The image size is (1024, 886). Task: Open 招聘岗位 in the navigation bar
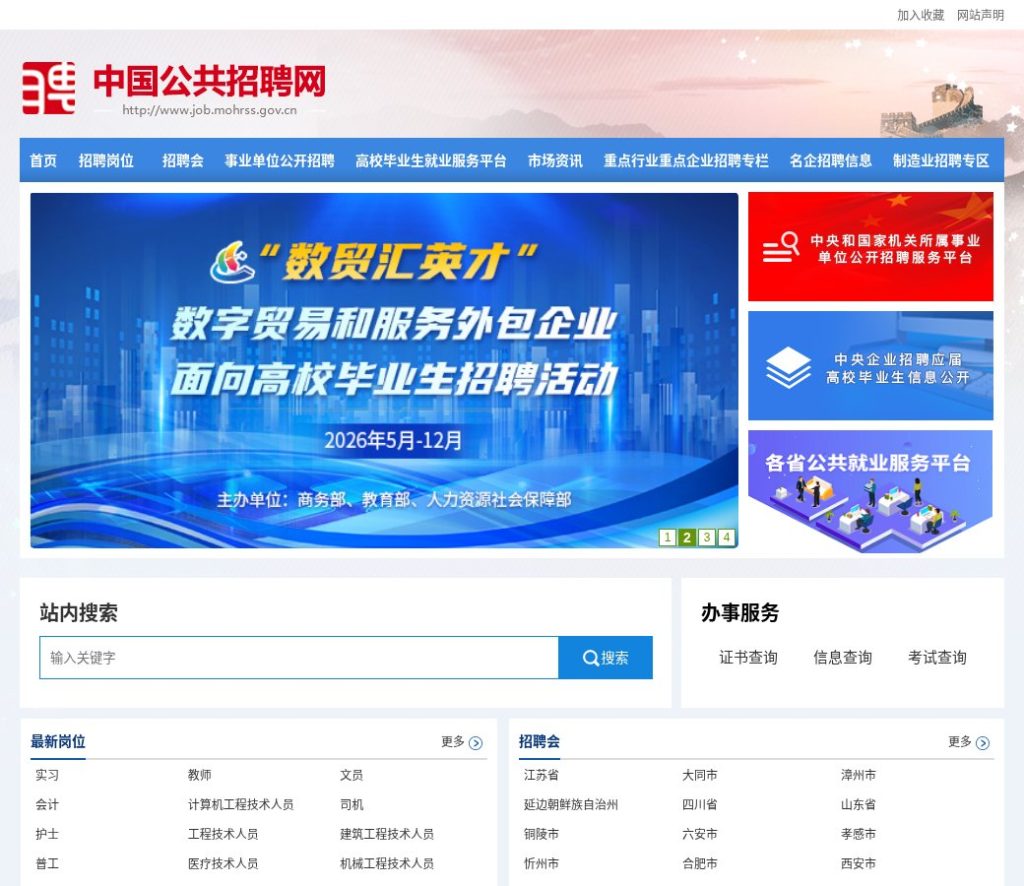pos(106,161)
